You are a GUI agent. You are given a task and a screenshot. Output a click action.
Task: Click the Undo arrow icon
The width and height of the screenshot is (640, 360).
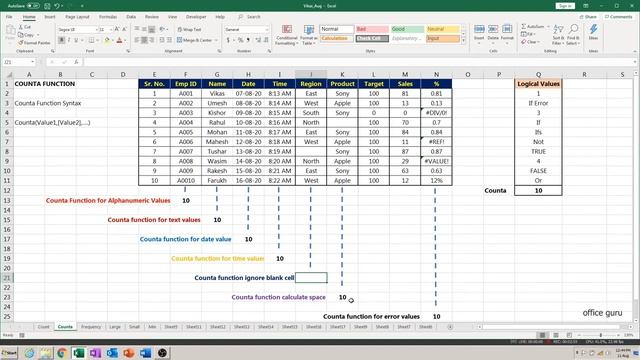click(x=57, y=6)
